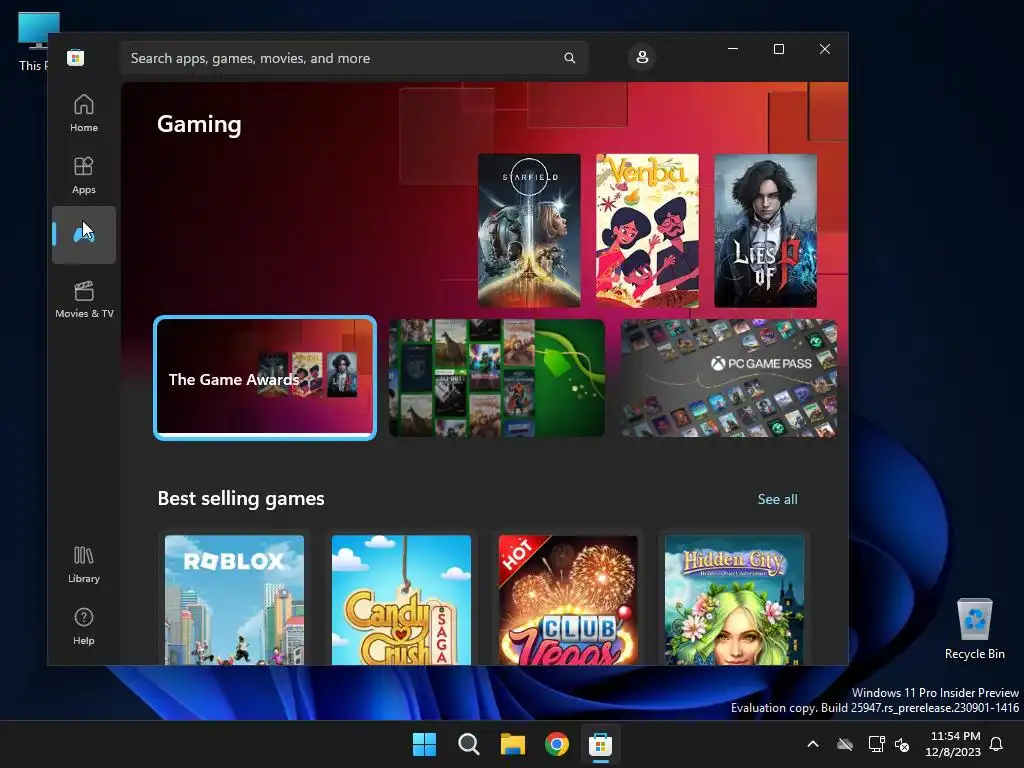Click the search magnifier icon
1024x768 pixels.
pos(569,58)
